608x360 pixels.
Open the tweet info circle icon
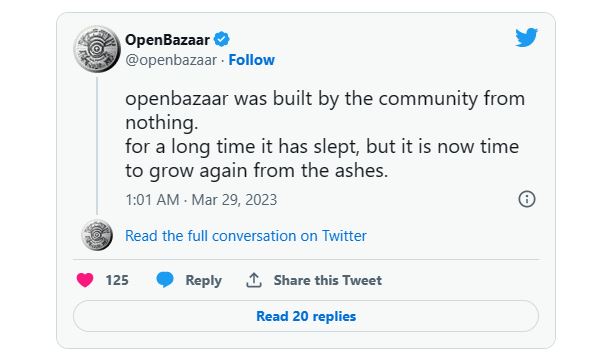[x=527, y=199]
